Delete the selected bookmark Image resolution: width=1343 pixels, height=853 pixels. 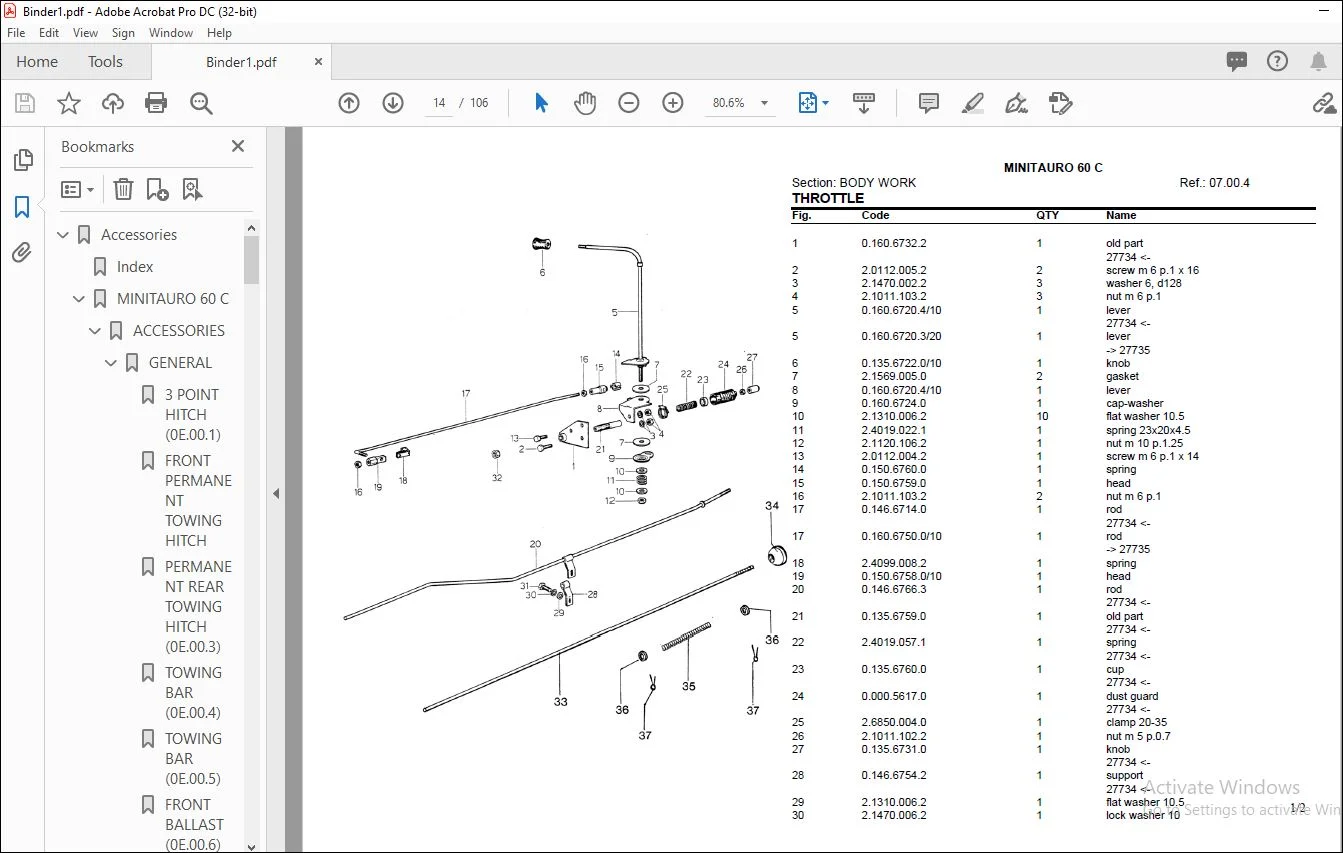pyautogui.click(x=123, y=189)
